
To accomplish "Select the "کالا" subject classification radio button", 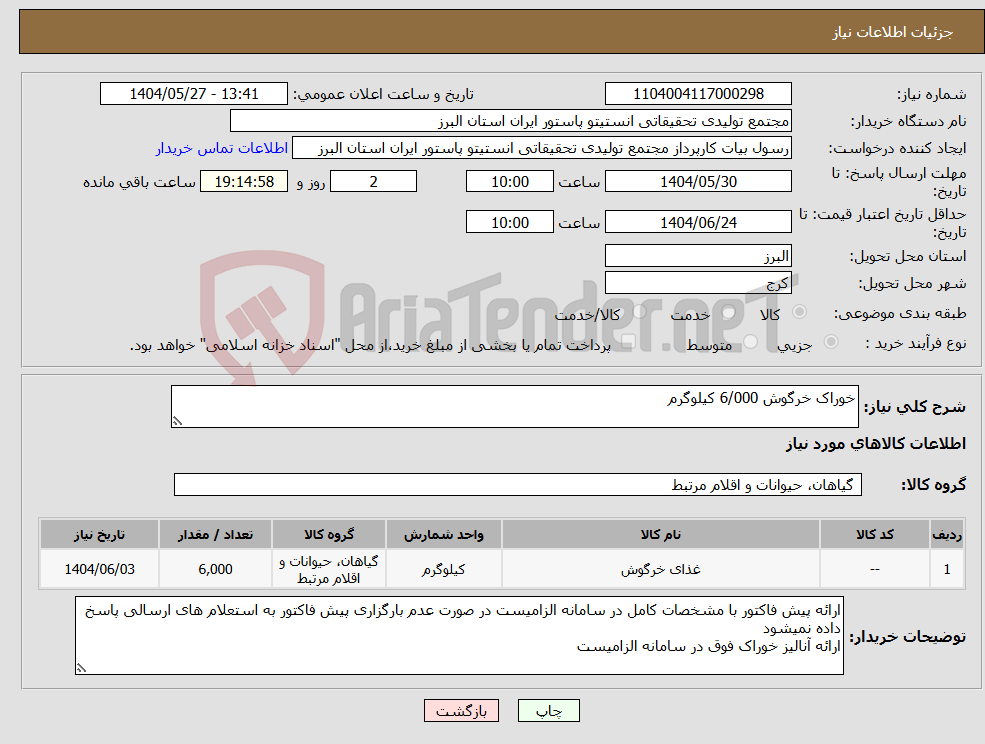I will coord(800,313).
